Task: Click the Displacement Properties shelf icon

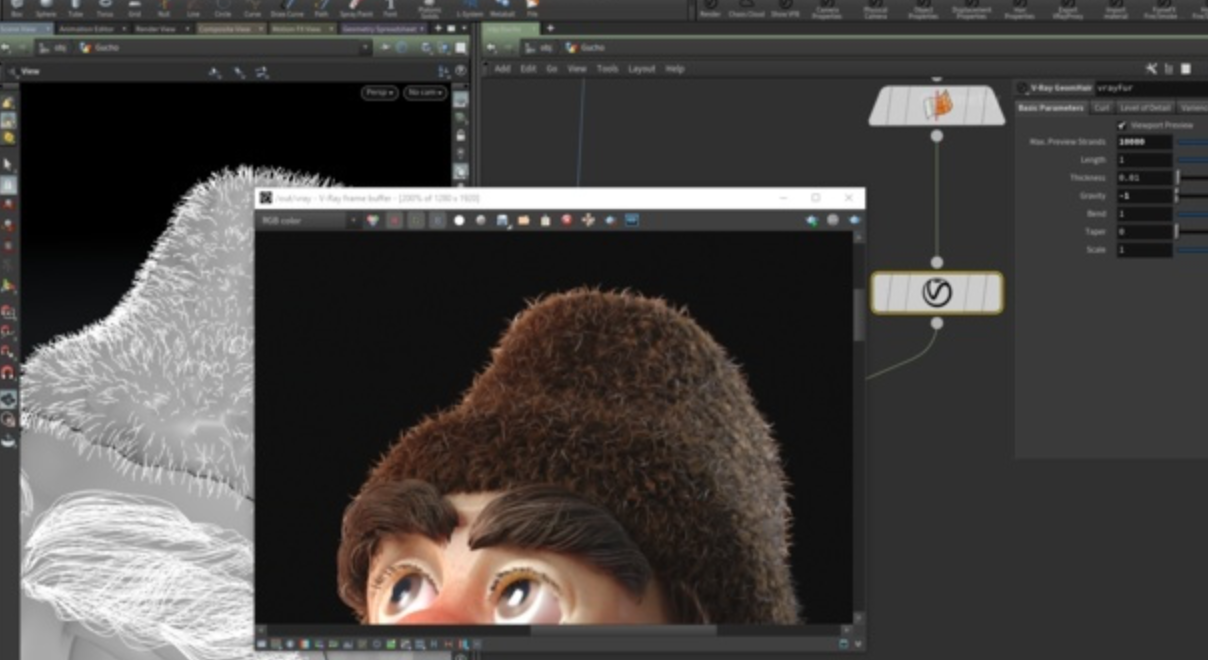Action: click(x=971, y=9)
